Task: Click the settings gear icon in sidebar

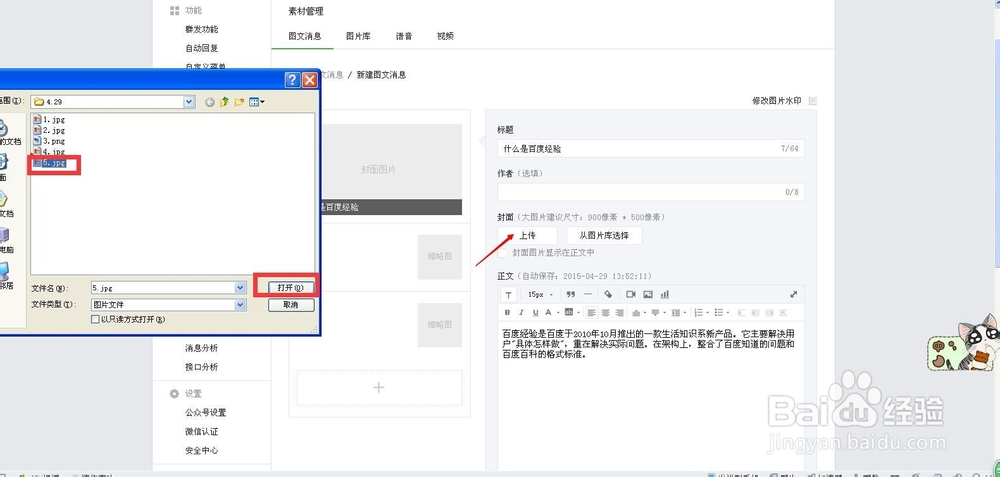Action: 173,393
